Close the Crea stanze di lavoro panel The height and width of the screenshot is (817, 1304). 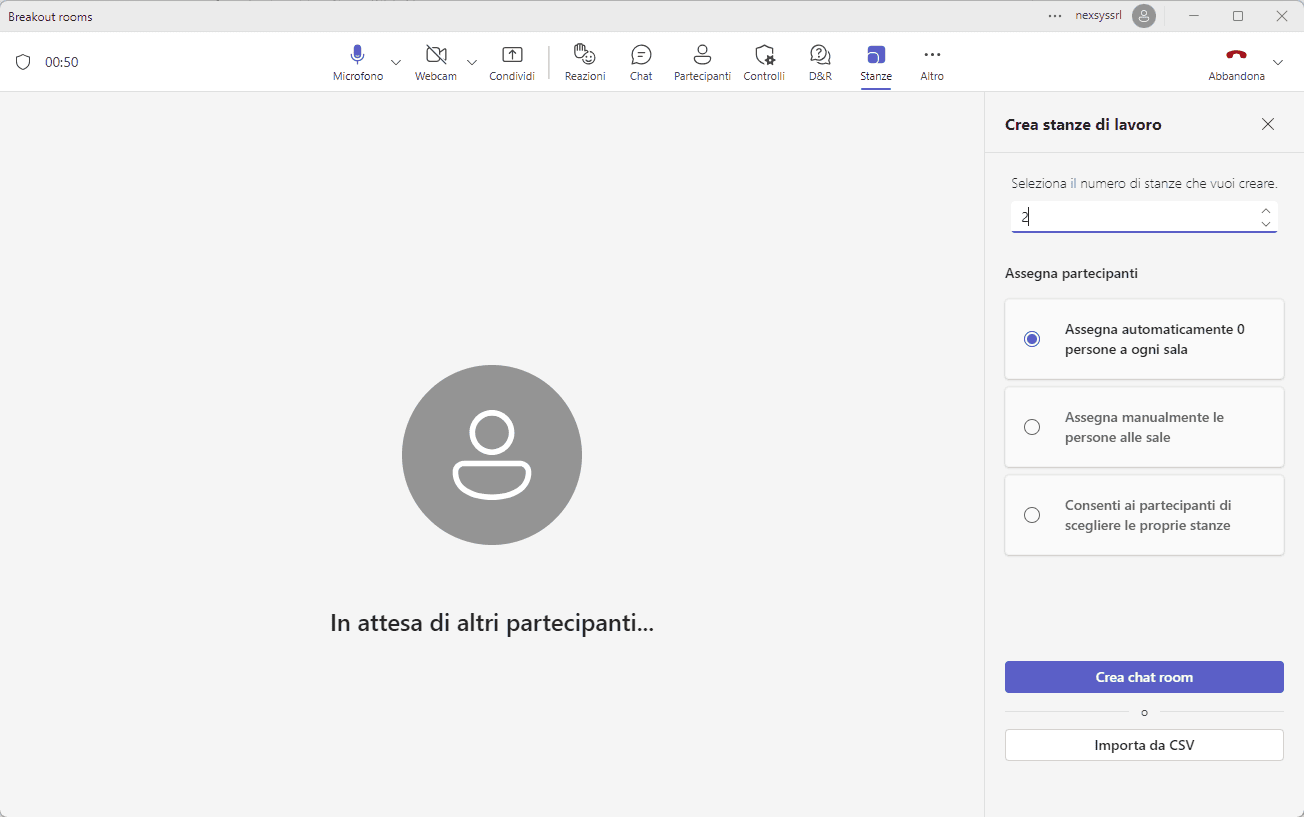(1268, 124)
